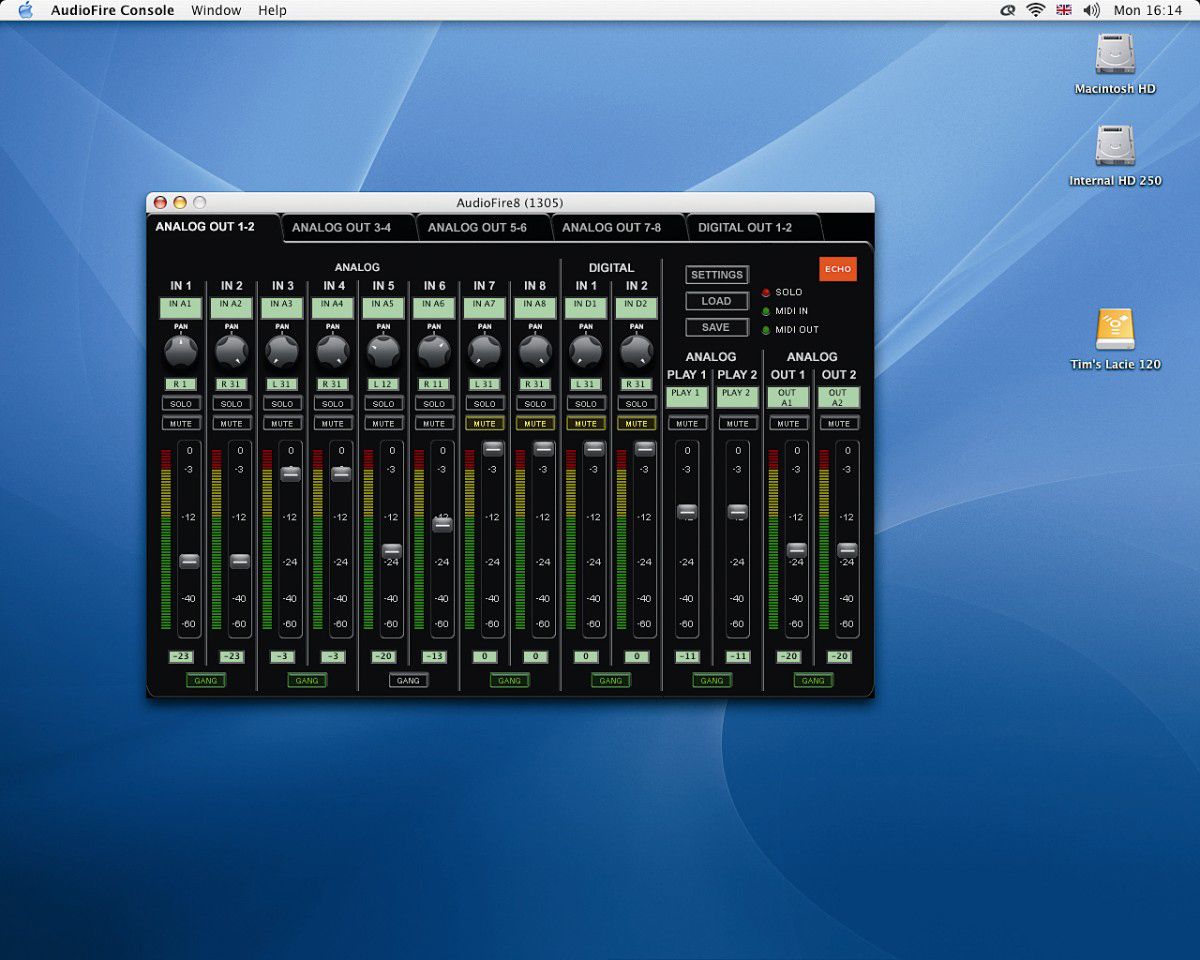Unmute the IN 7 channel
The width and height of the screenshot is (1200, 960).
[x=485, y=424]
